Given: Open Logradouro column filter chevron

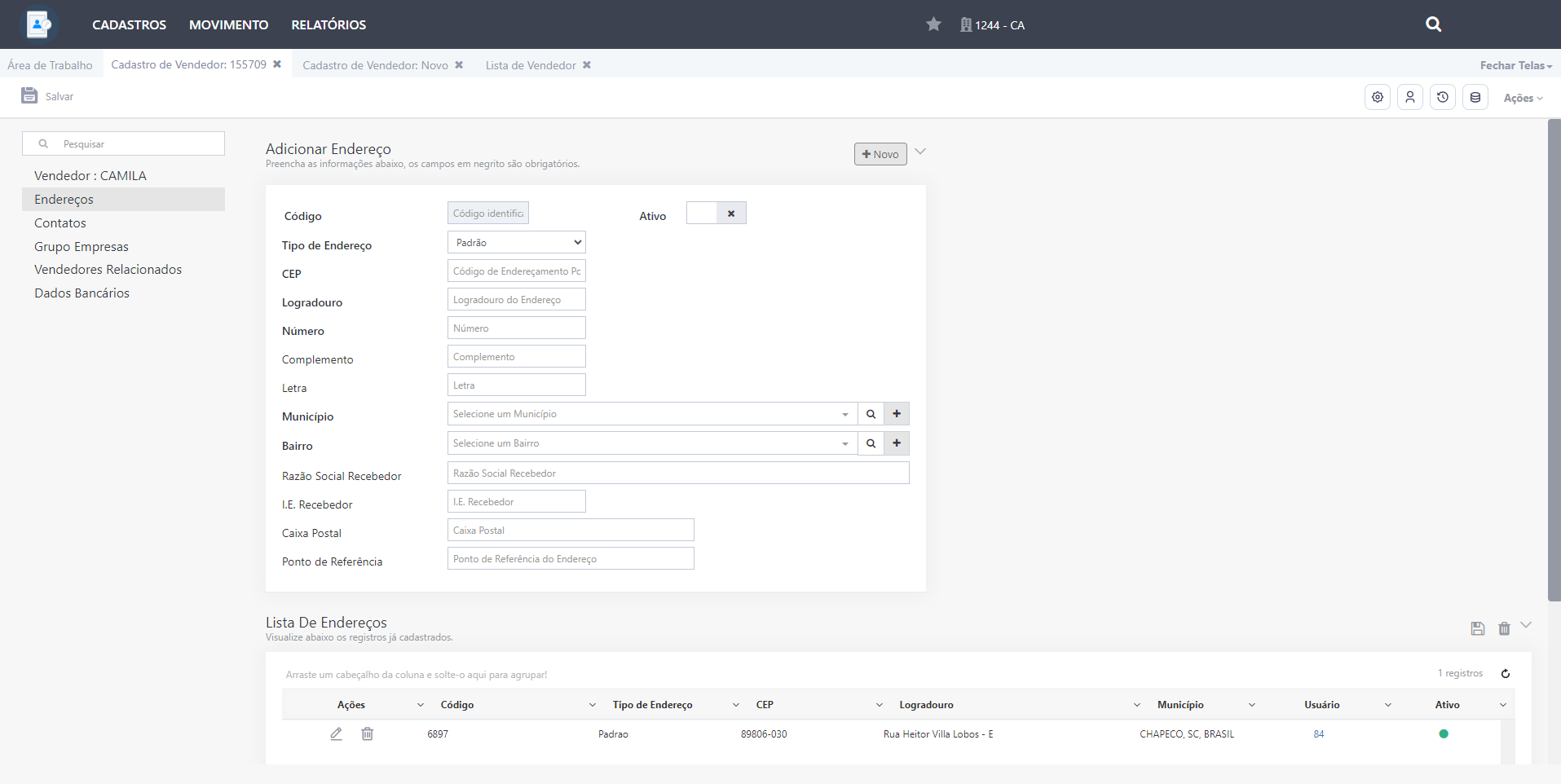Looking at the screenshot, I should [1137, 705].
